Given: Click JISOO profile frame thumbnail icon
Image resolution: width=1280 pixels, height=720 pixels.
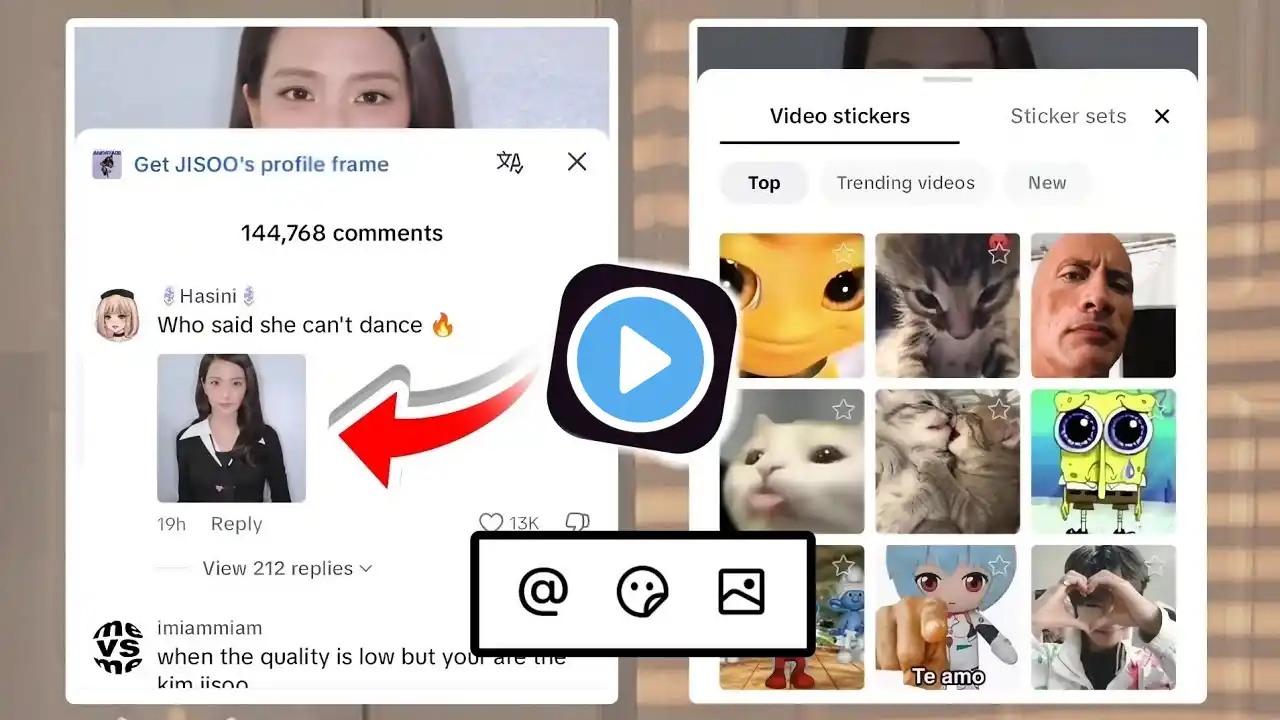Looking at the screenshot, I should [x=107, y=164].
